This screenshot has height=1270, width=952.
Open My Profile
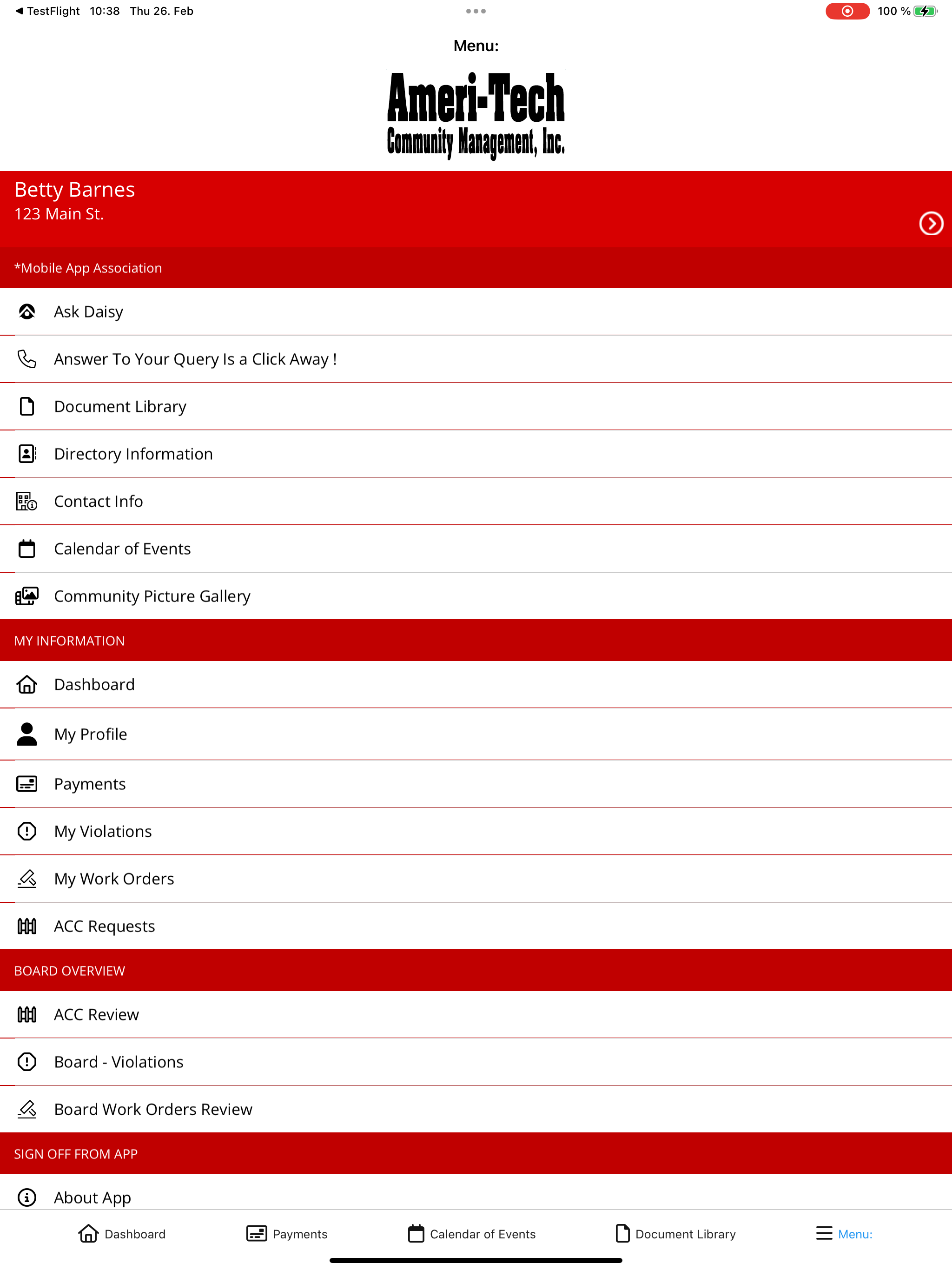click(476, 734)
